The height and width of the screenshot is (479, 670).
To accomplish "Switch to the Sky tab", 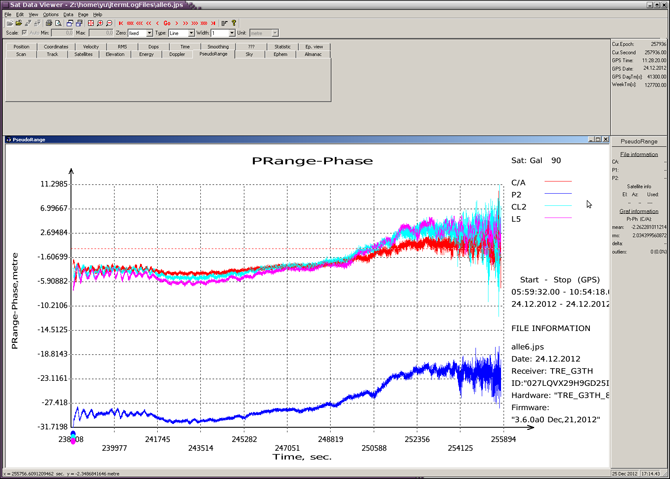I will pyautogui.click(x=249, y=54).
